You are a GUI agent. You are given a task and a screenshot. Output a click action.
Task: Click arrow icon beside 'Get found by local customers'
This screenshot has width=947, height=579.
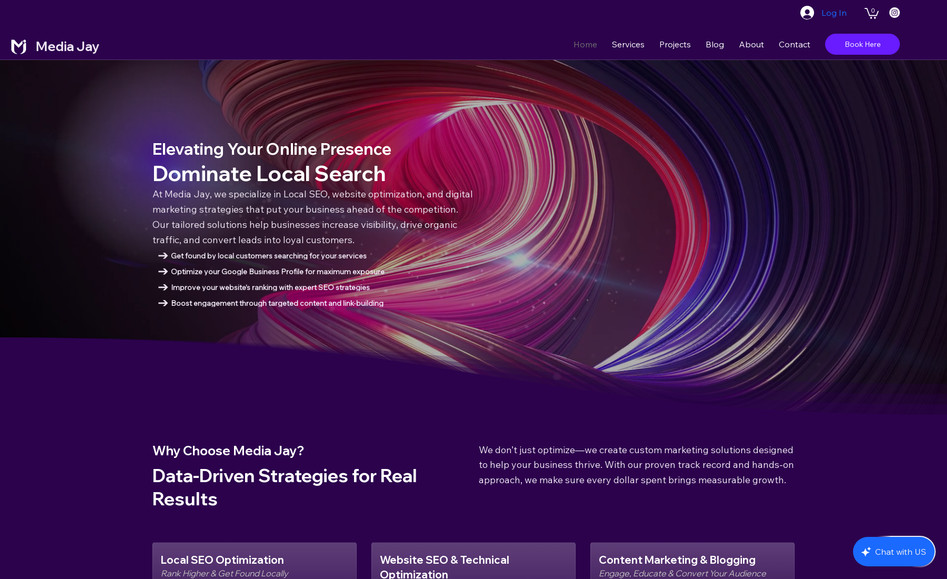[x=163, y=256]
